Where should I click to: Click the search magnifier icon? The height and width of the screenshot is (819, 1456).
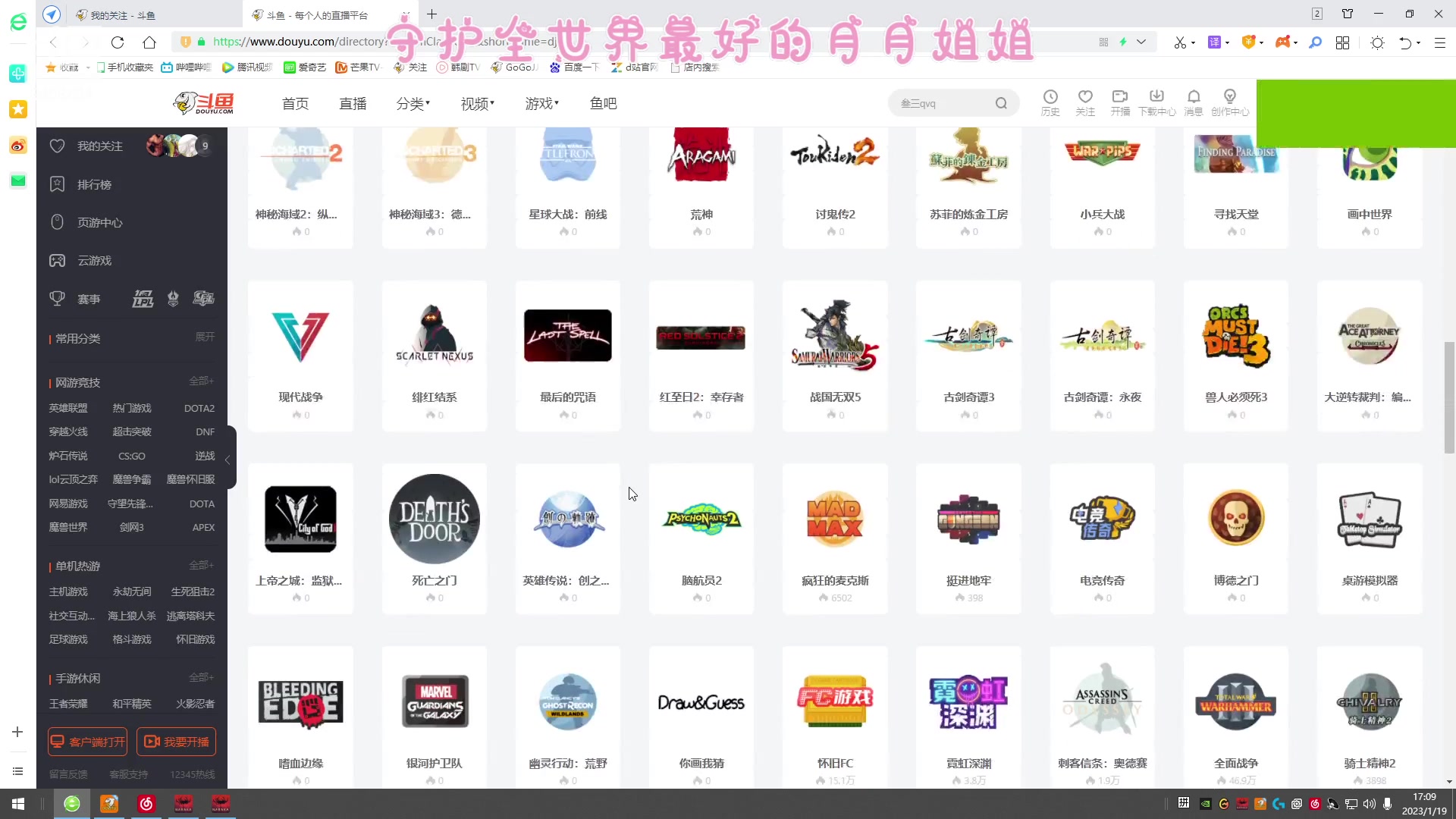pyautogui.click(x=1001, y=103)
